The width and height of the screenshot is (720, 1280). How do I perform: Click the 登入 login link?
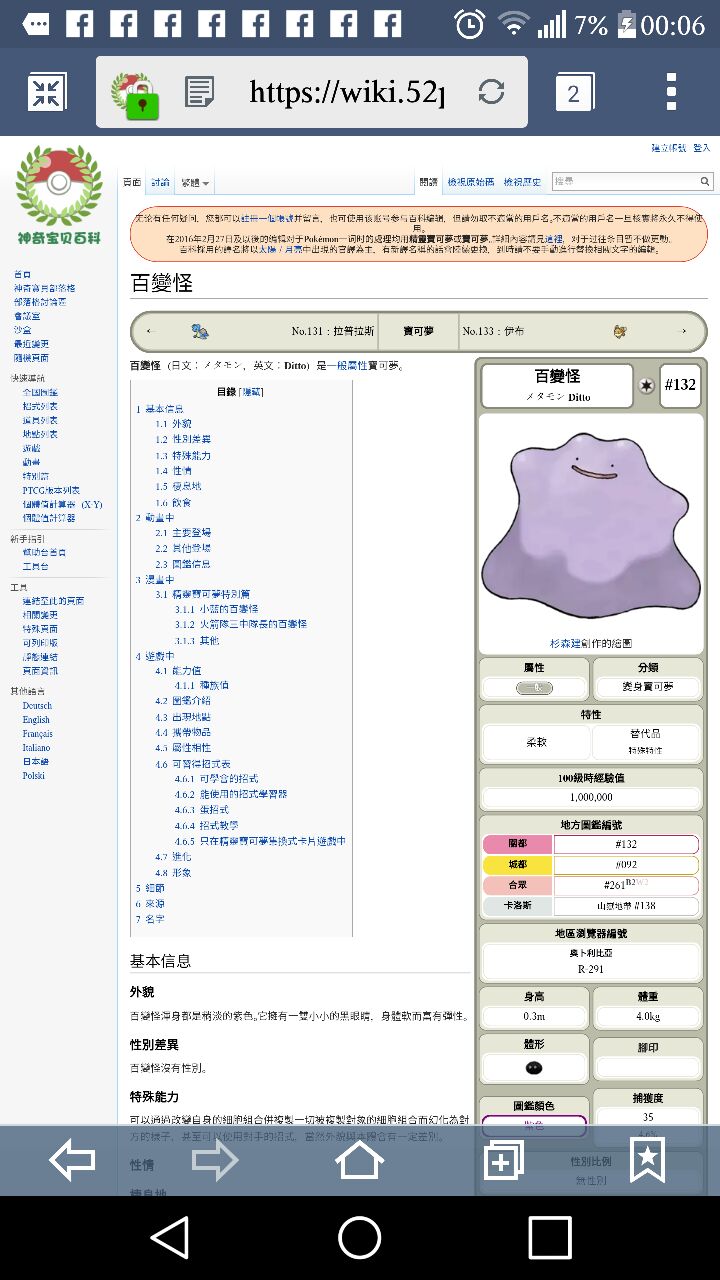[701, 148]
